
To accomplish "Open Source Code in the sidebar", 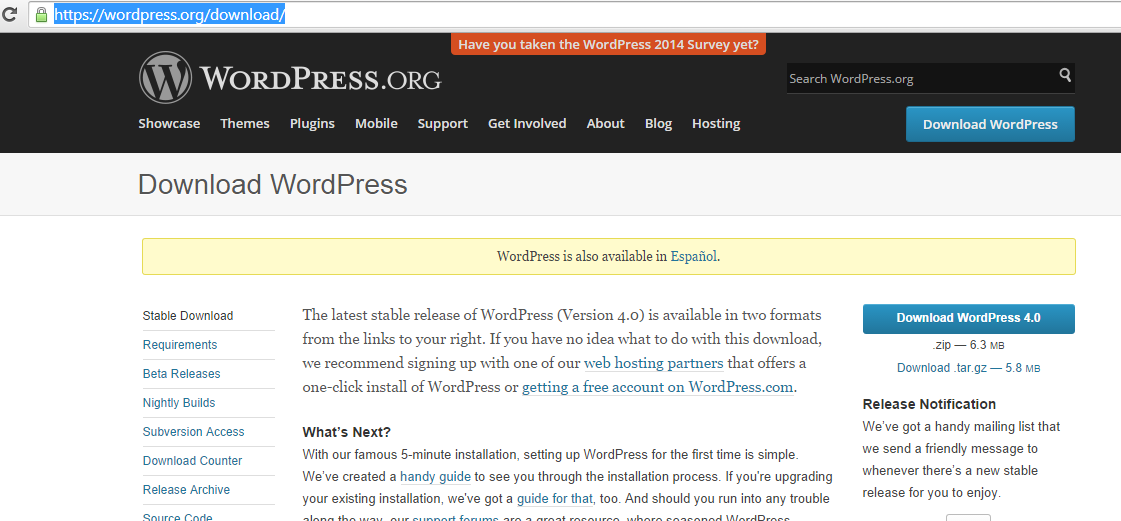I will pyautogui.click(x=178, y=517).
